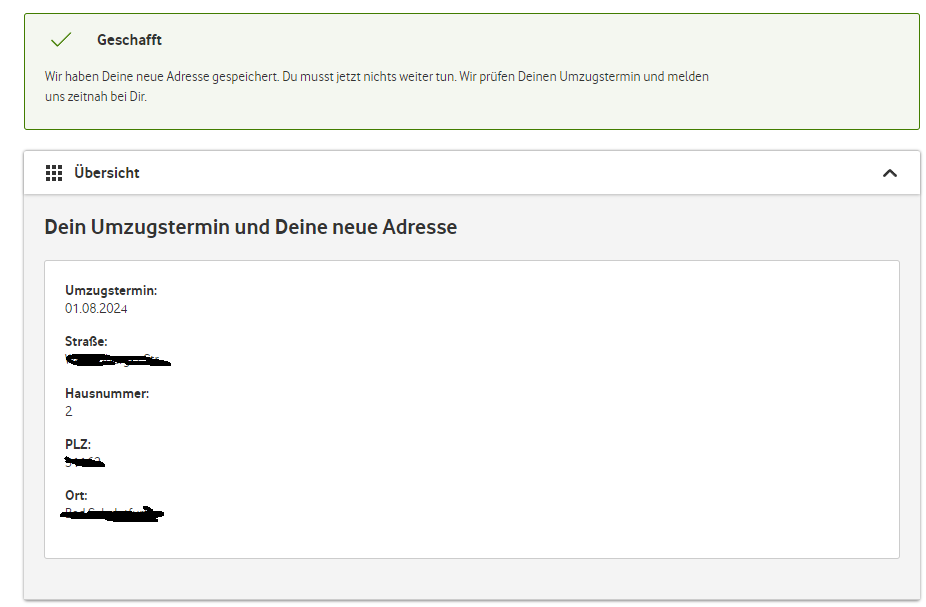
Task: Click the Geschafft heading
Action: tap(129, 40)
